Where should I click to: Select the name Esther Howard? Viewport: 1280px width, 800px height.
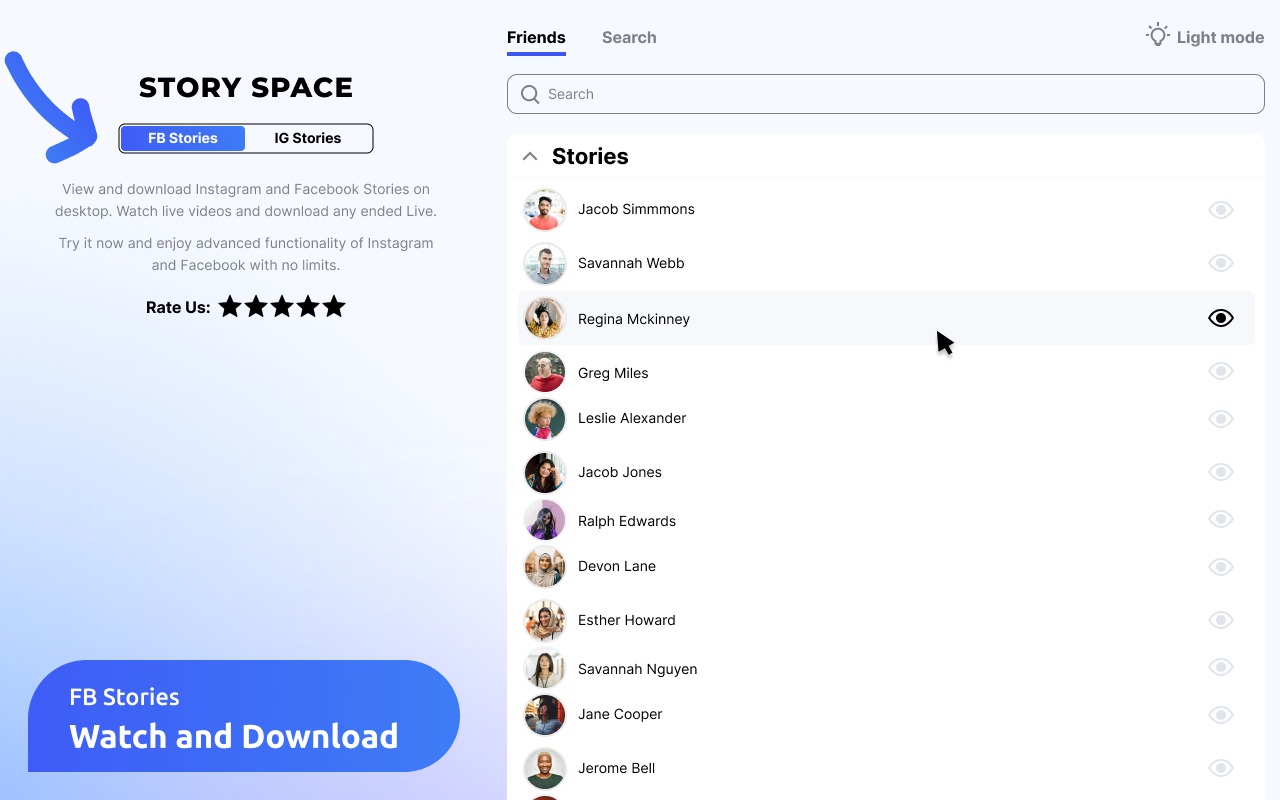pos(627,620)
